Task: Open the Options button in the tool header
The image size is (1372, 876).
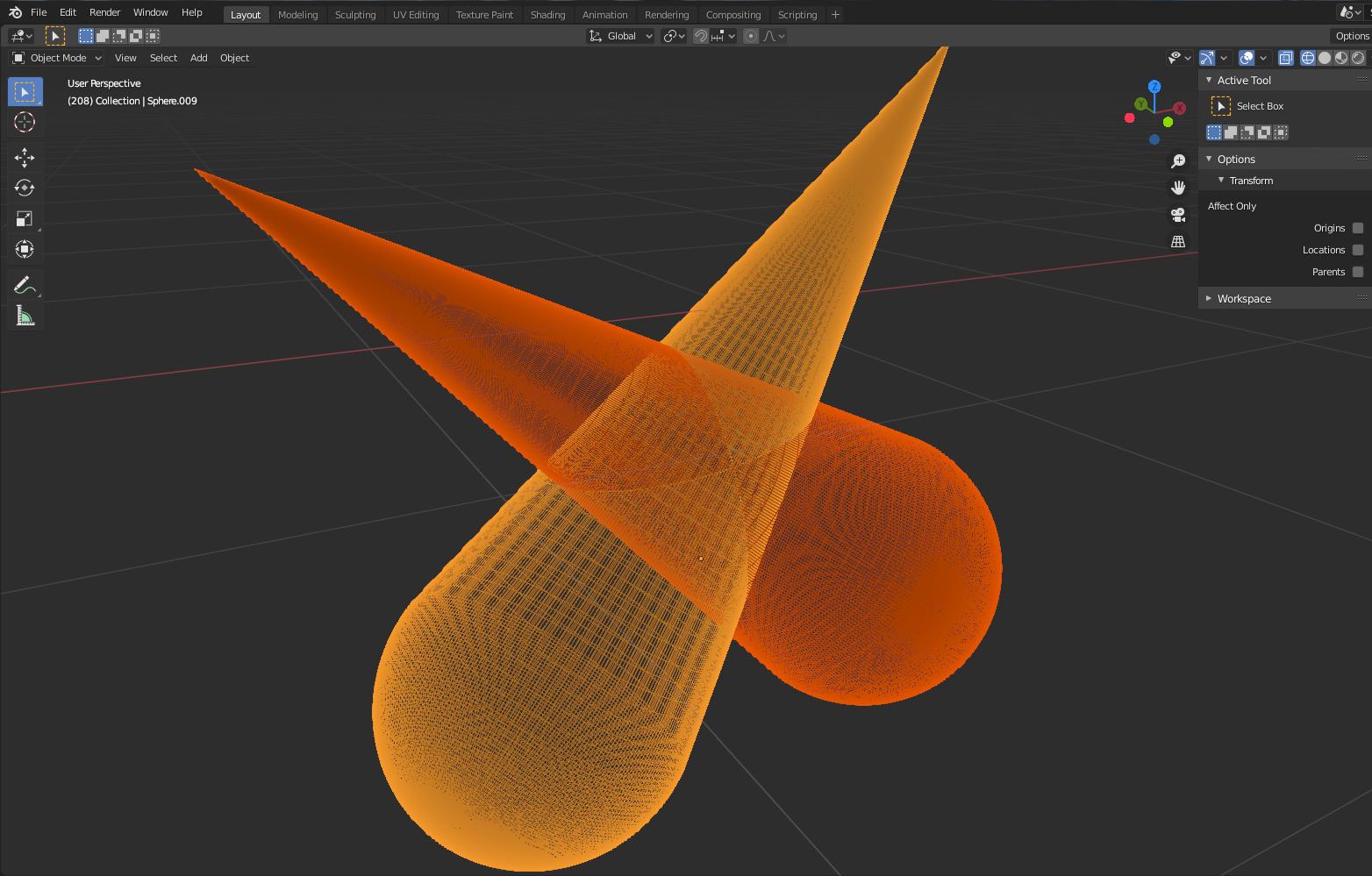Action: click(x=1352, y=36)
